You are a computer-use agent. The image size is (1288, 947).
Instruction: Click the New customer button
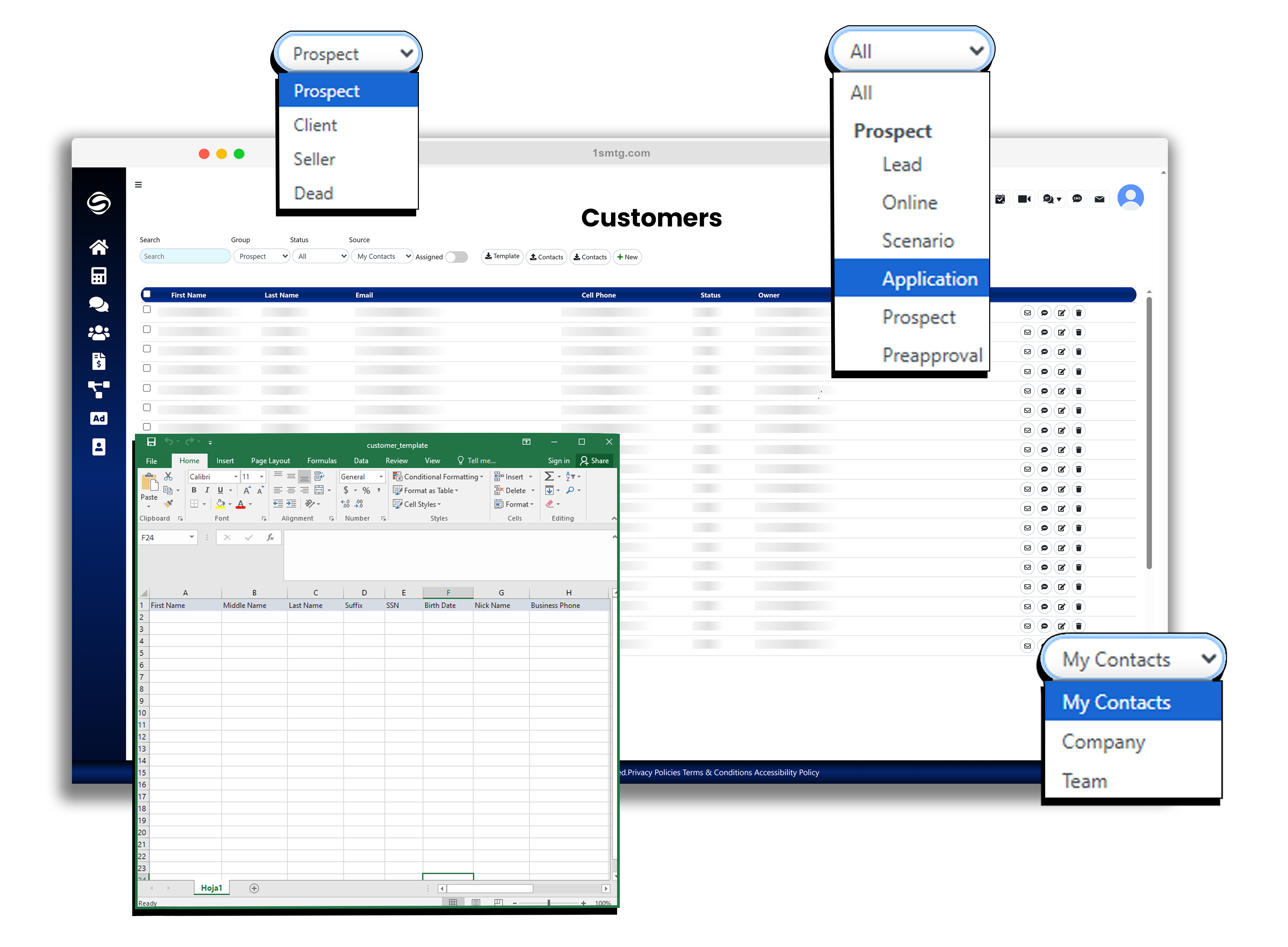click(627, 257)
